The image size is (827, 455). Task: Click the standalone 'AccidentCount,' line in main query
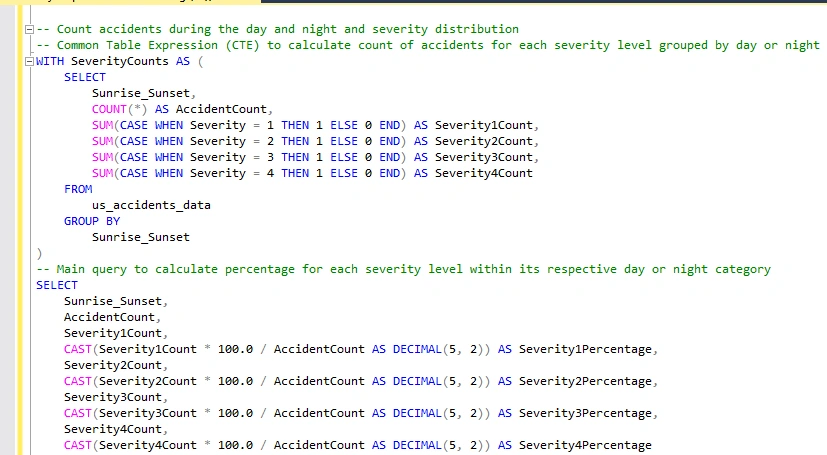pos(112,317)
